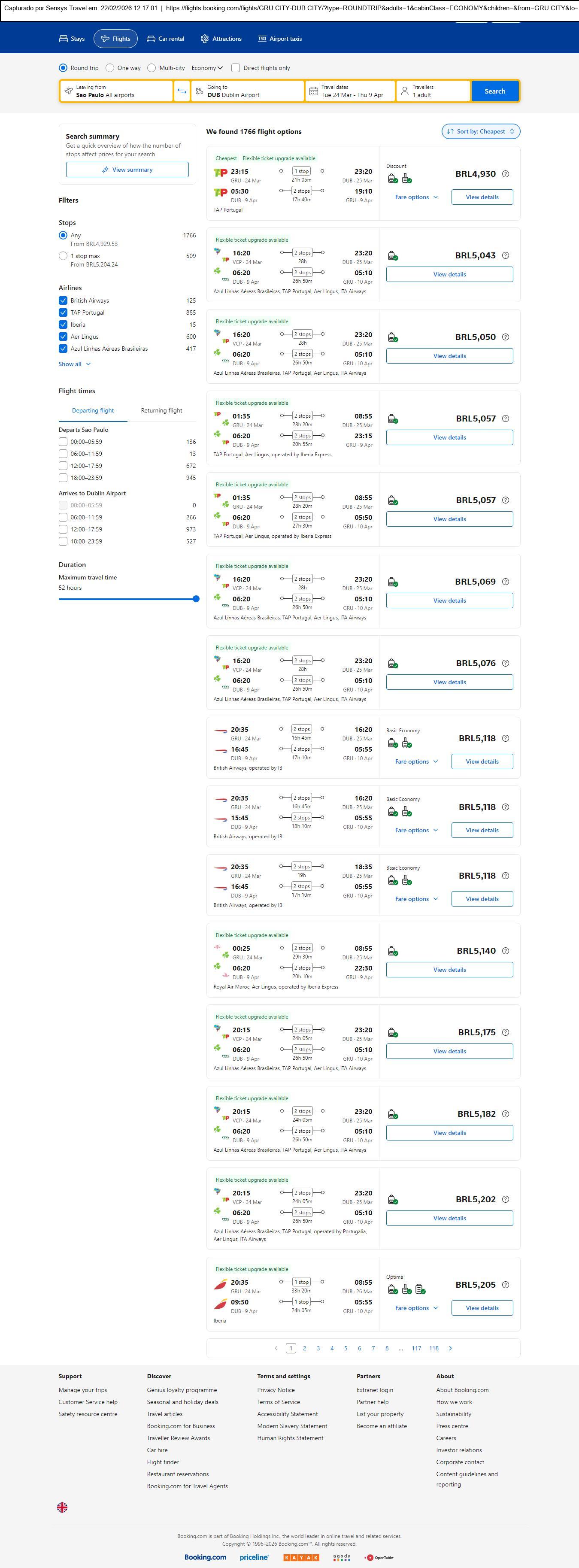Enable the Direct flights only checkbox
The height and width of the screenshot is (1568, 579).
[x=236, y=68]
